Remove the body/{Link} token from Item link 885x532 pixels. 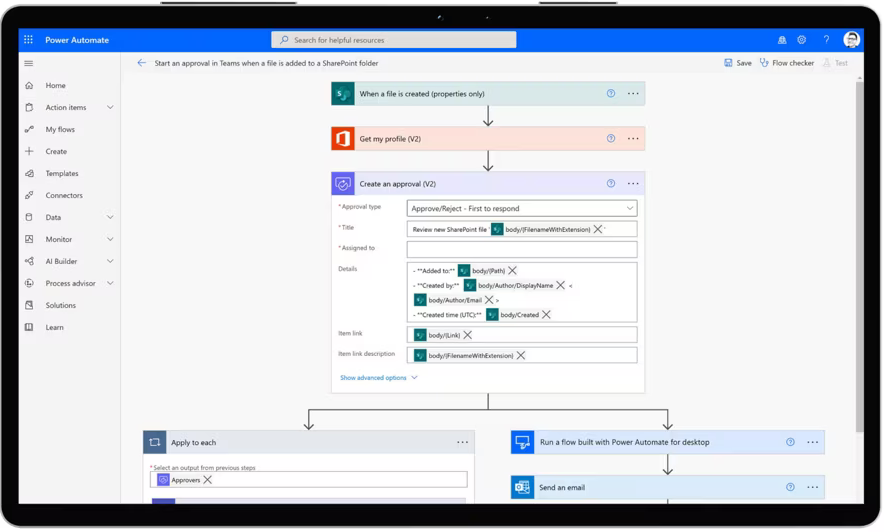[x=468, y=335]
